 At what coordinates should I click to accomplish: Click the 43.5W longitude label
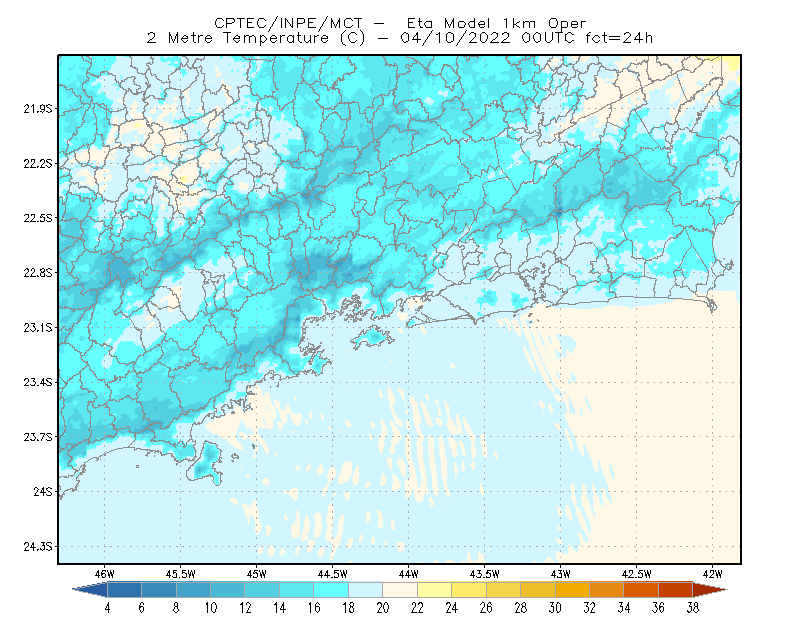tap(484, 574)
